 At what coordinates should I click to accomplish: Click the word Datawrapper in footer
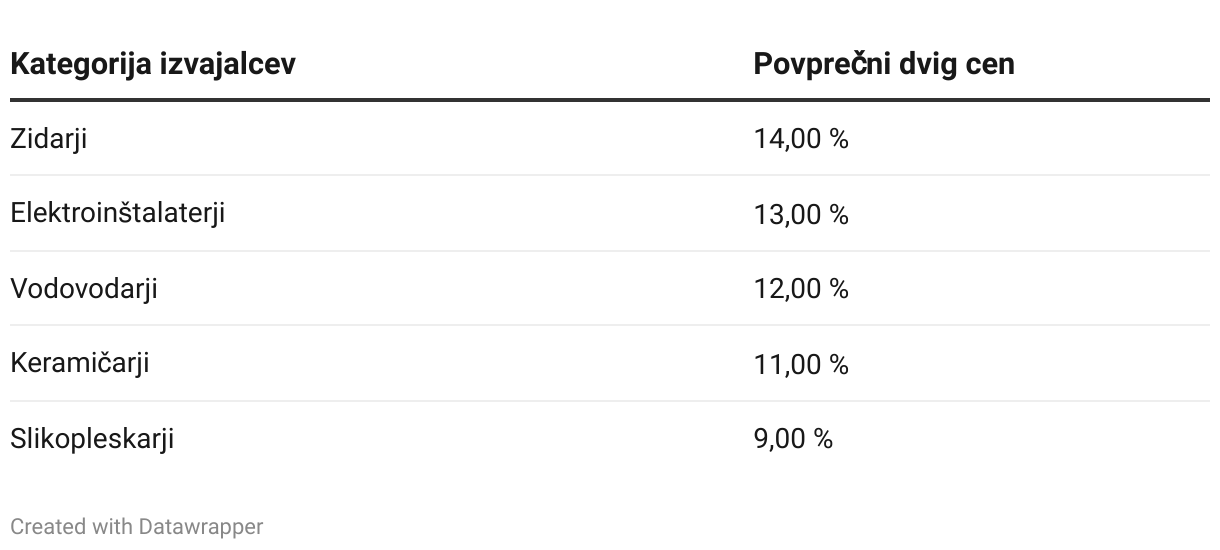coord(201,526)
